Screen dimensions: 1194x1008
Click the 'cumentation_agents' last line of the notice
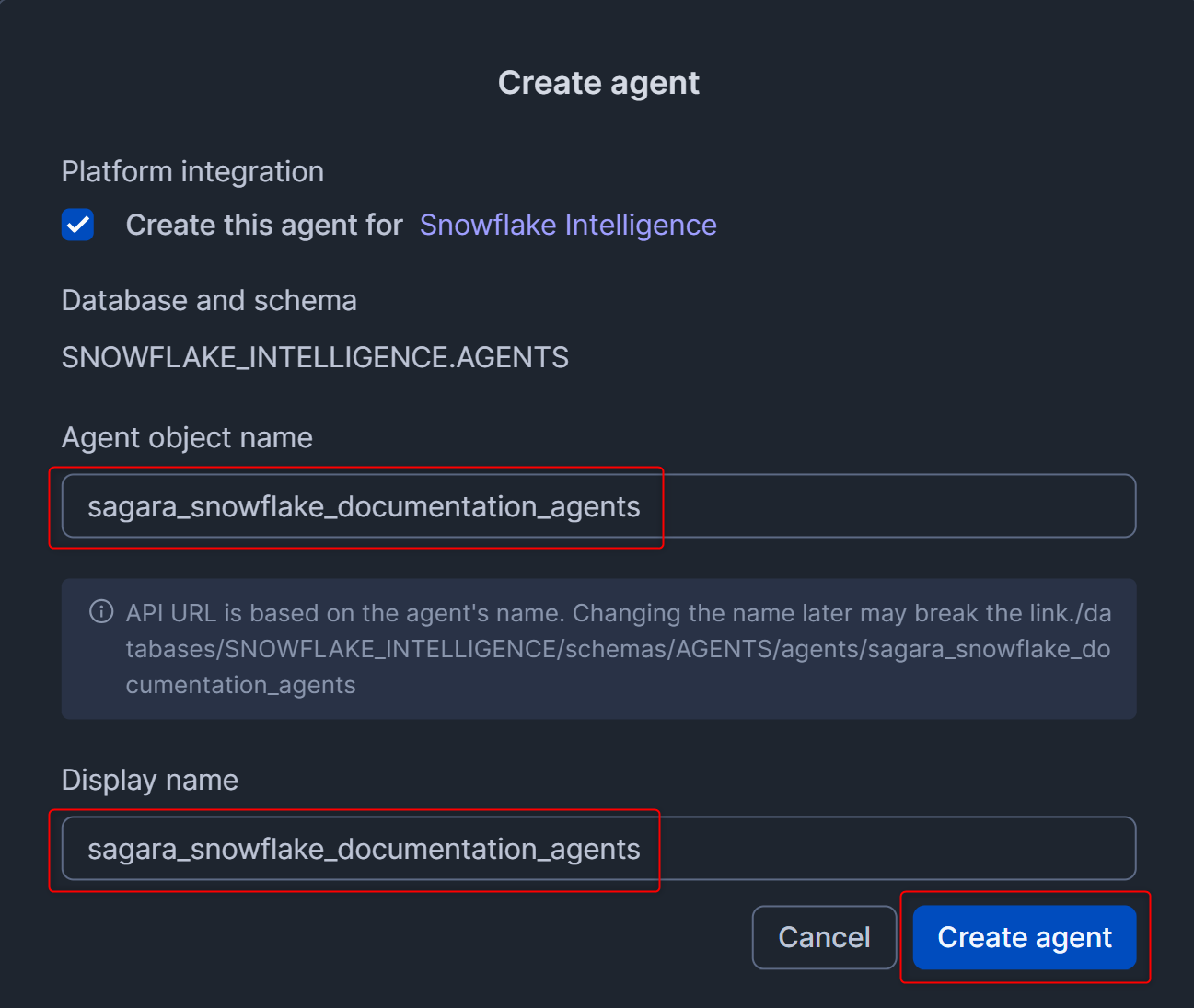240,685
